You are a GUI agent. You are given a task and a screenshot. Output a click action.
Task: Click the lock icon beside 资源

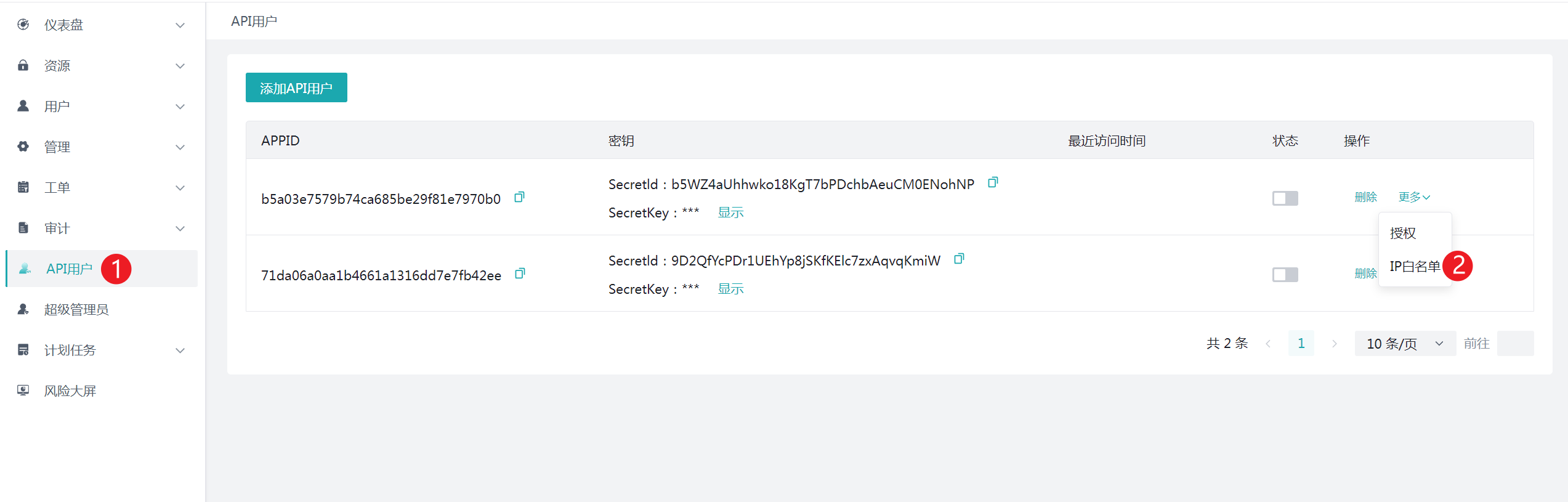tap(23, 65)
